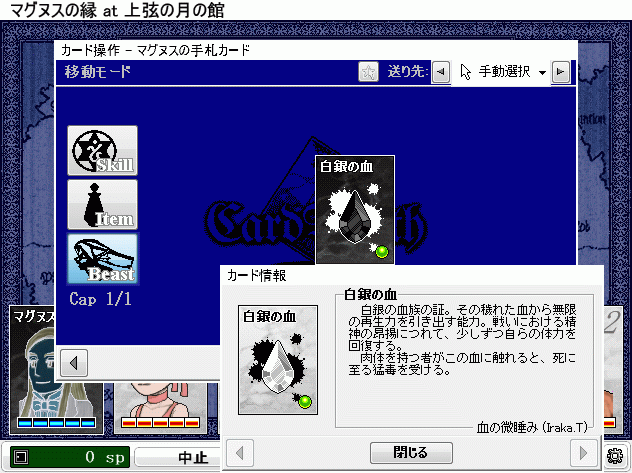Select the girl character portrait with red bars
The image size is (632, 473).
[x=160, y=408]
